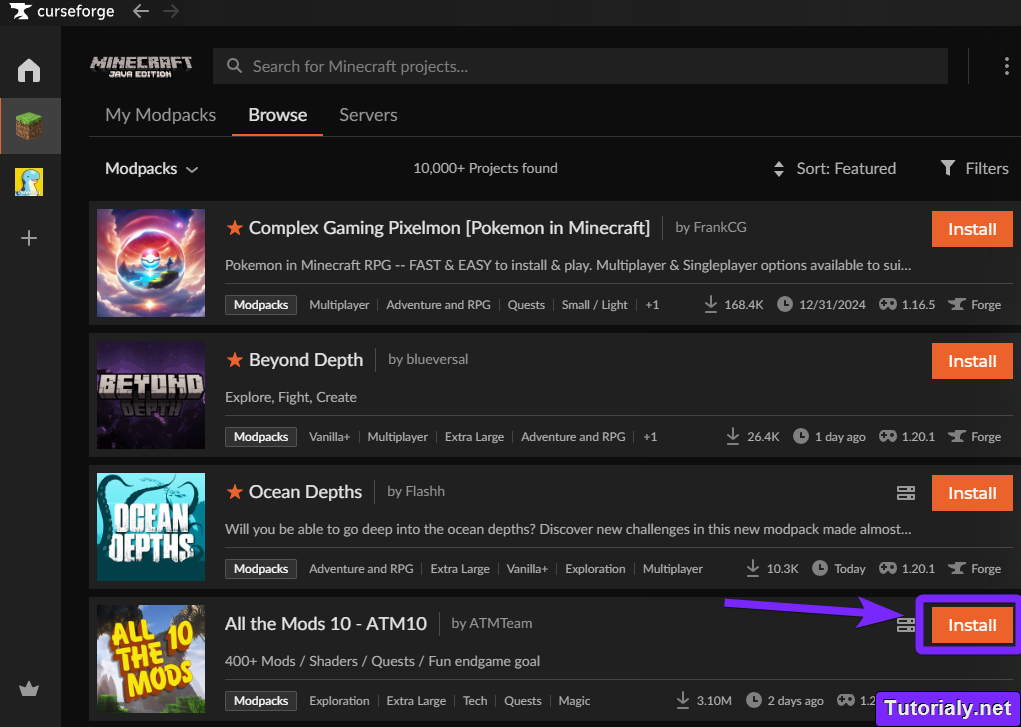Open the Pixelmon modpack thumbnail

coord(151,263)
